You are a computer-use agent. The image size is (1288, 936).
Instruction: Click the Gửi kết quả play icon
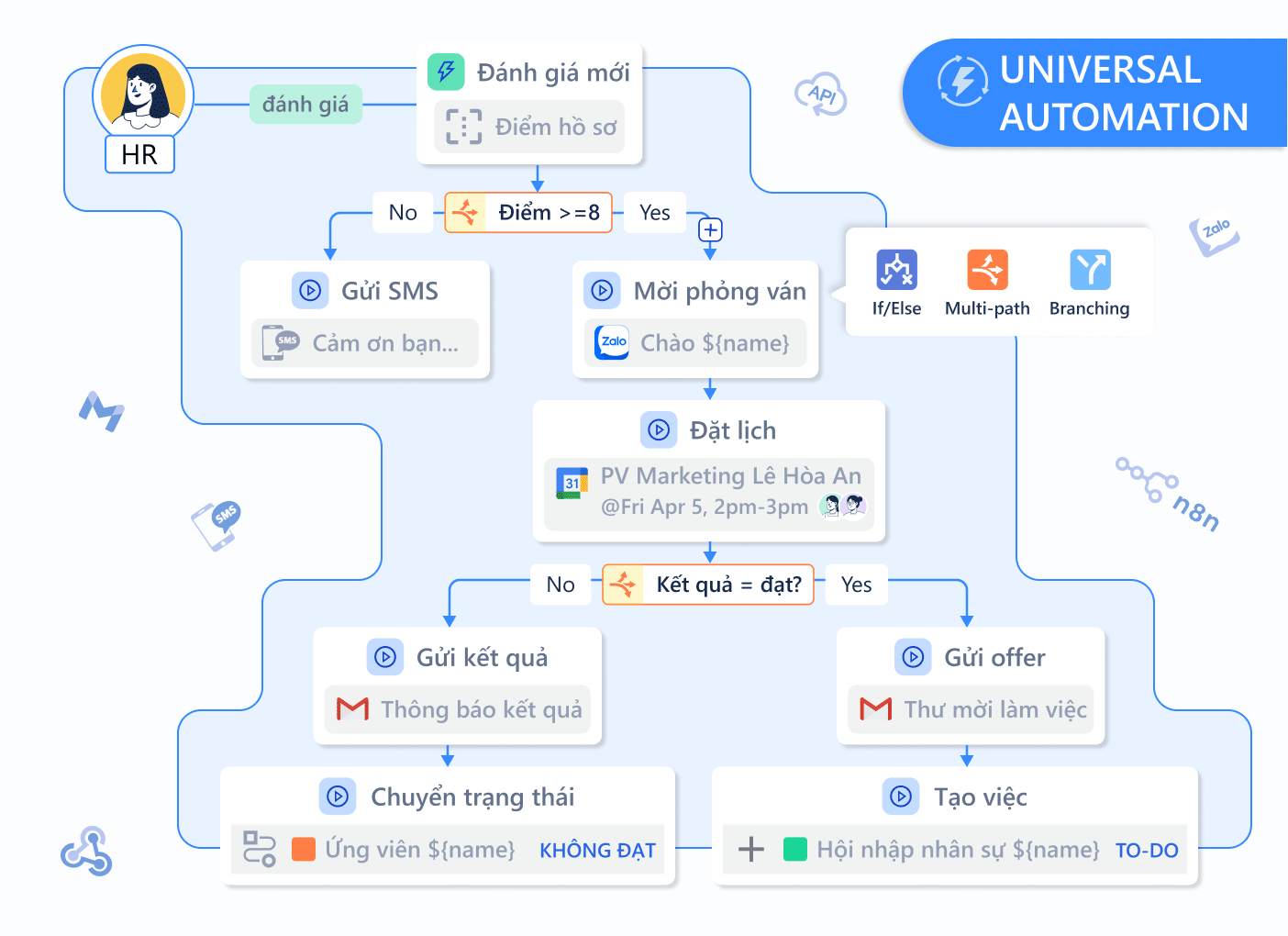[385, 657]
